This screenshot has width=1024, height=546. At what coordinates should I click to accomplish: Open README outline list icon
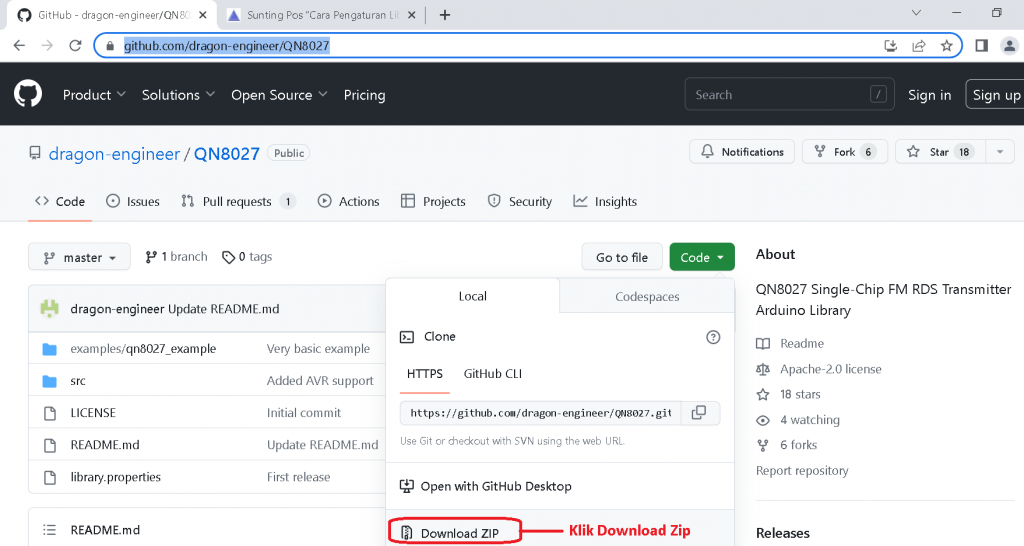tap(49, 530)
